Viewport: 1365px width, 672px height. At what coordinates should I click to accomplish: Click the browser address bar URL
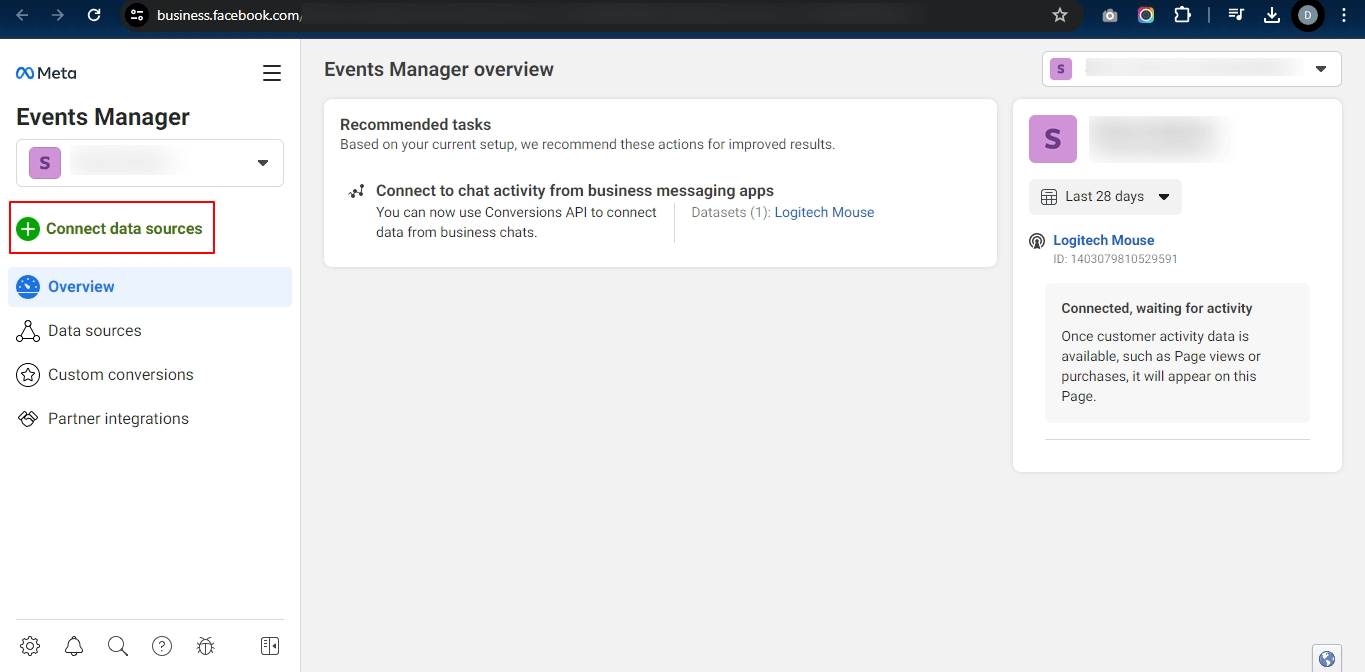(229, 15)
